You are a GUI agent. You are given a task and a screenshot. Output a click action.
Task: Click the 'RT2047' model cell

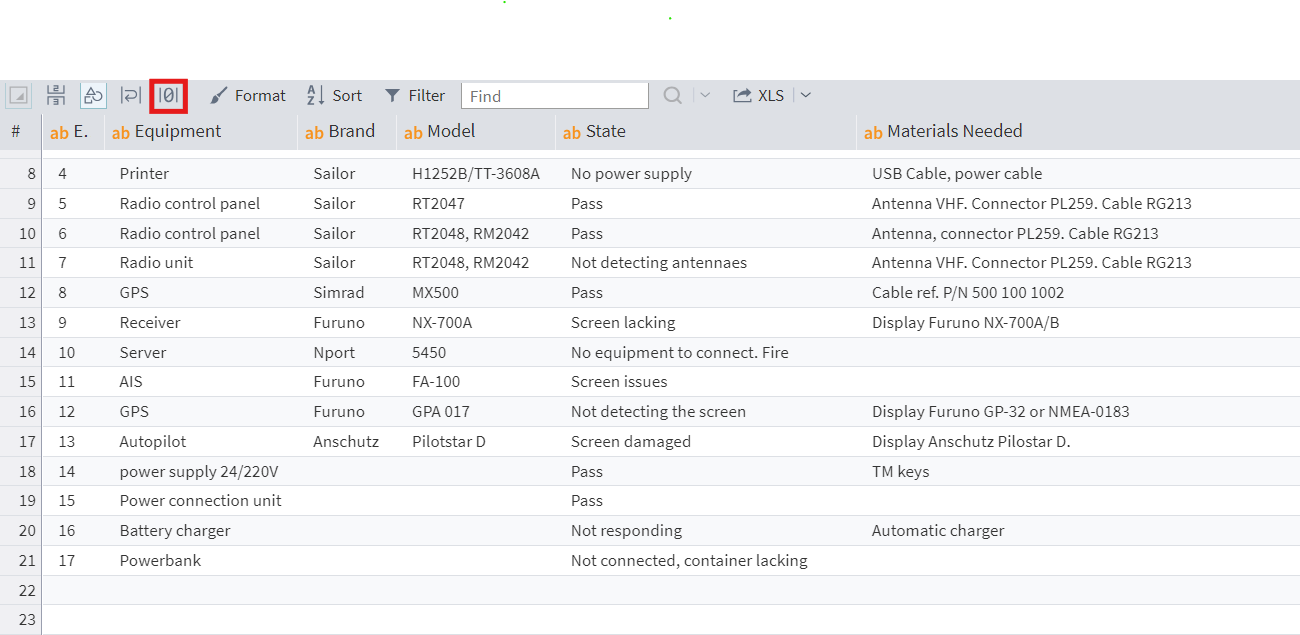click(x=438, y=204)
